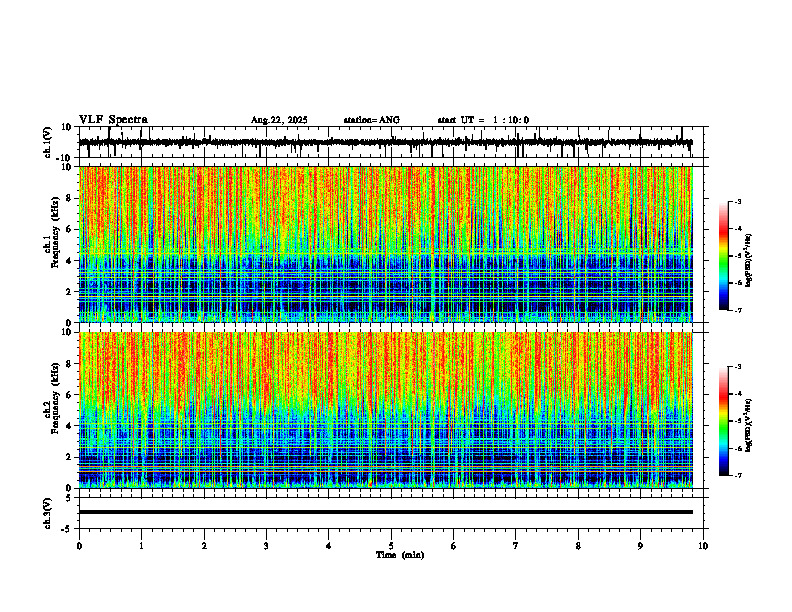Click the "5" tick on ch.3(V) axis

tap(69, 498)
